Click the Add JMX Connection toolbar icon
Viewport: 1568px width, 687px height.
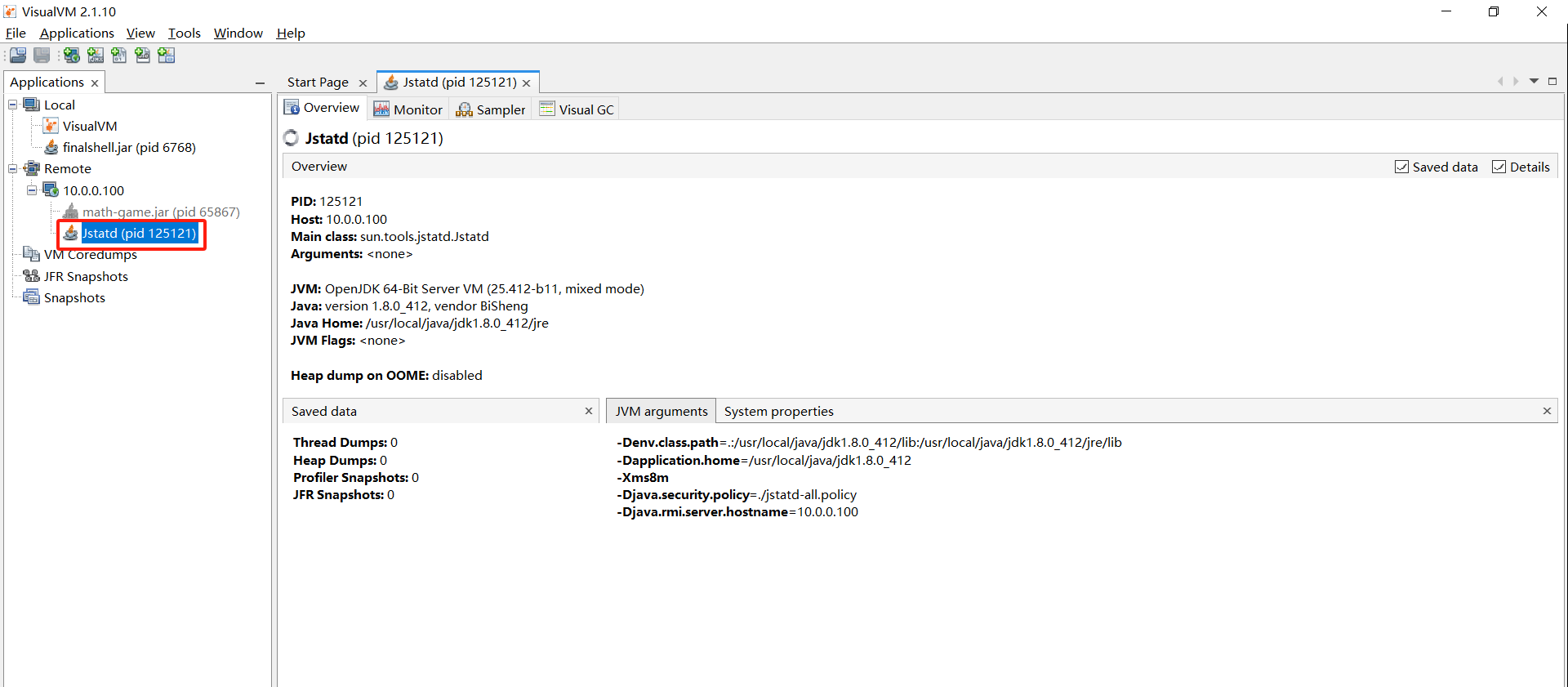pos(96,56)
